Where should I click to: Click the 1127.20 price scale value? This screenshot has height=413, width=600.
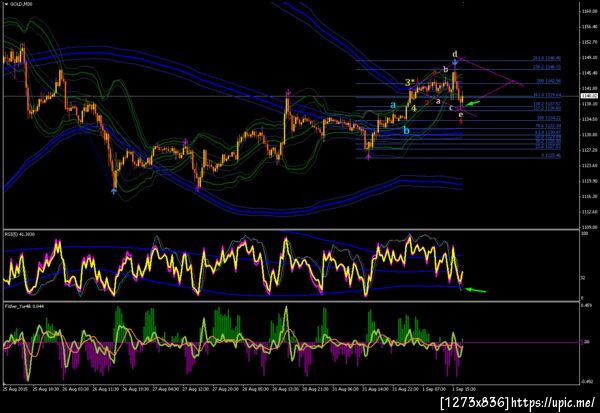pyautogui.click(x=589, y=150)
